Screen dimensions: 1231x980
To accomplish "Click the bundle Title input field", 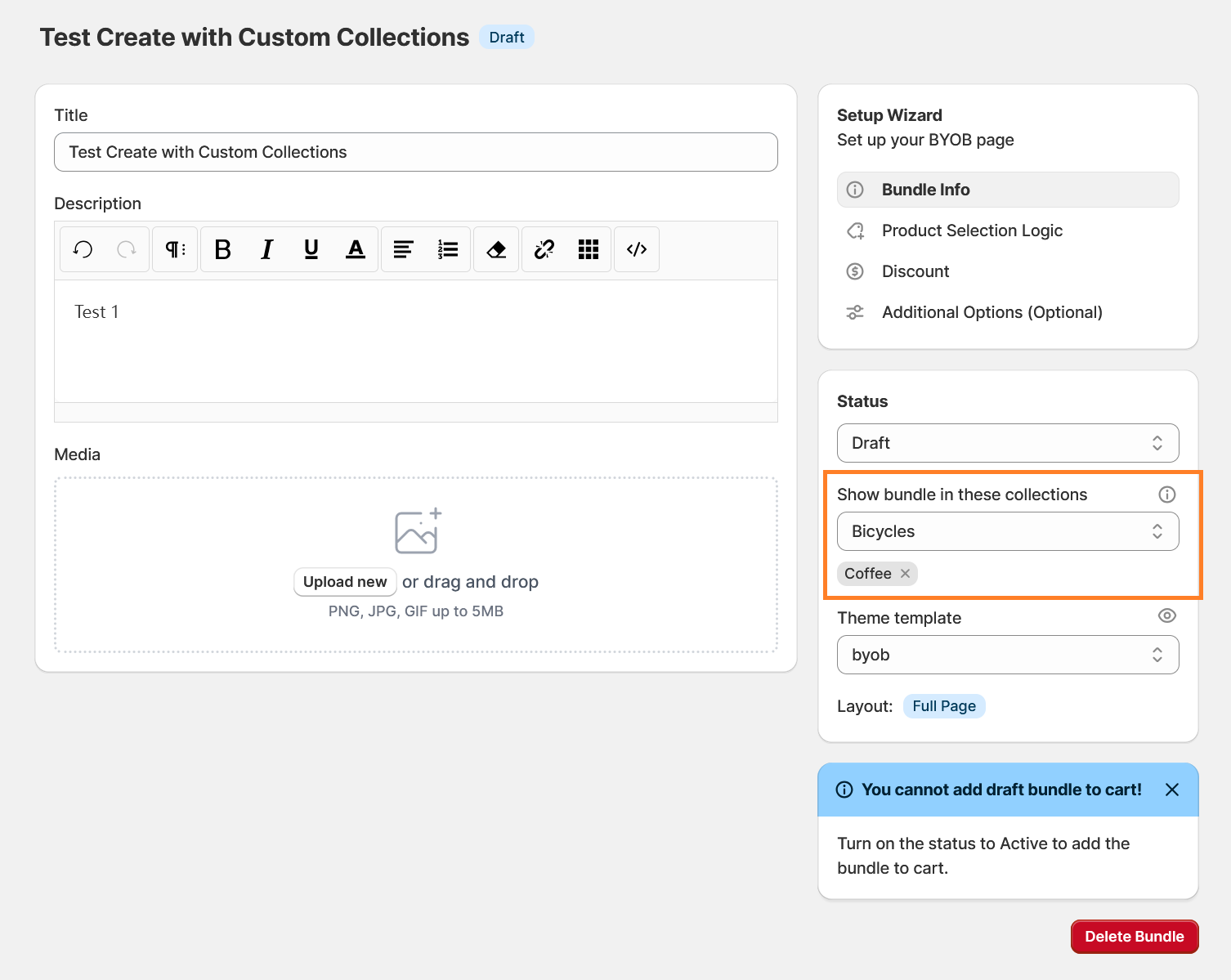I will pos(415,152).
